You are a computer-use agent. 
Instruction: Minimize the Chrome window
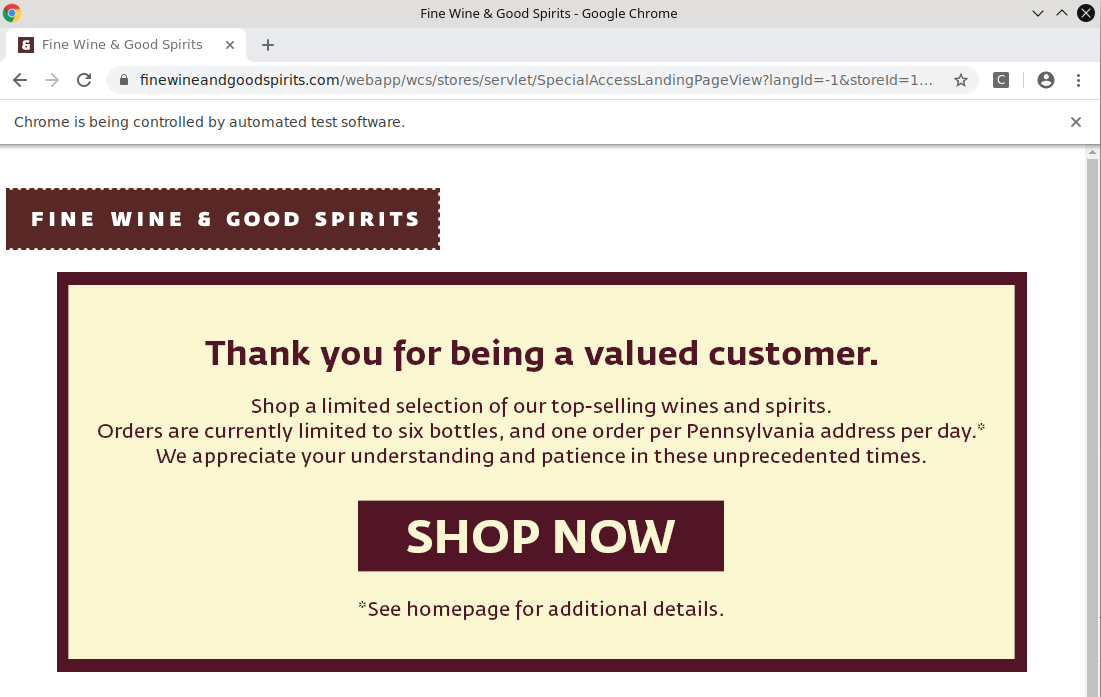1039,13
